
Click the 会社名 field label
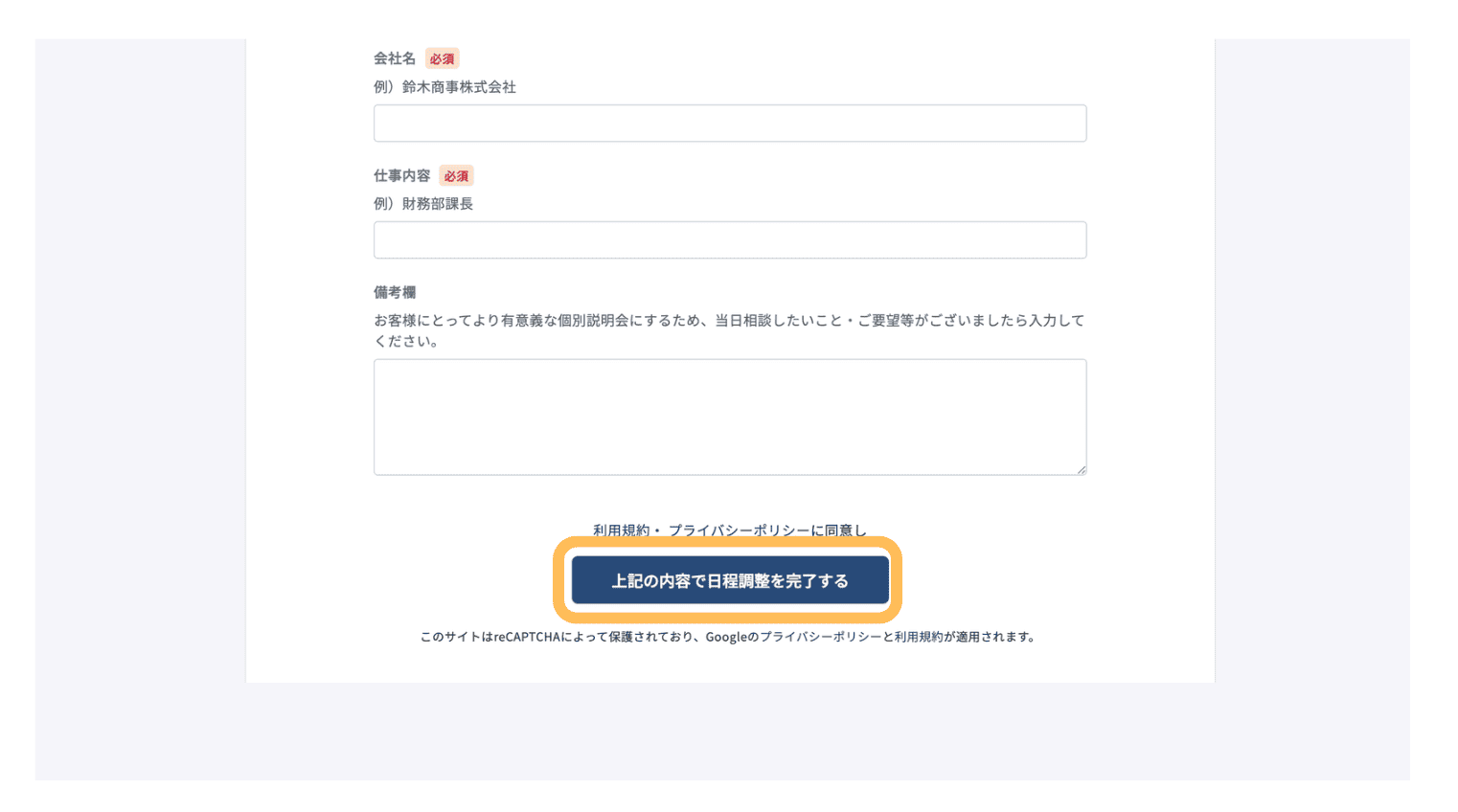click(395, 58)
